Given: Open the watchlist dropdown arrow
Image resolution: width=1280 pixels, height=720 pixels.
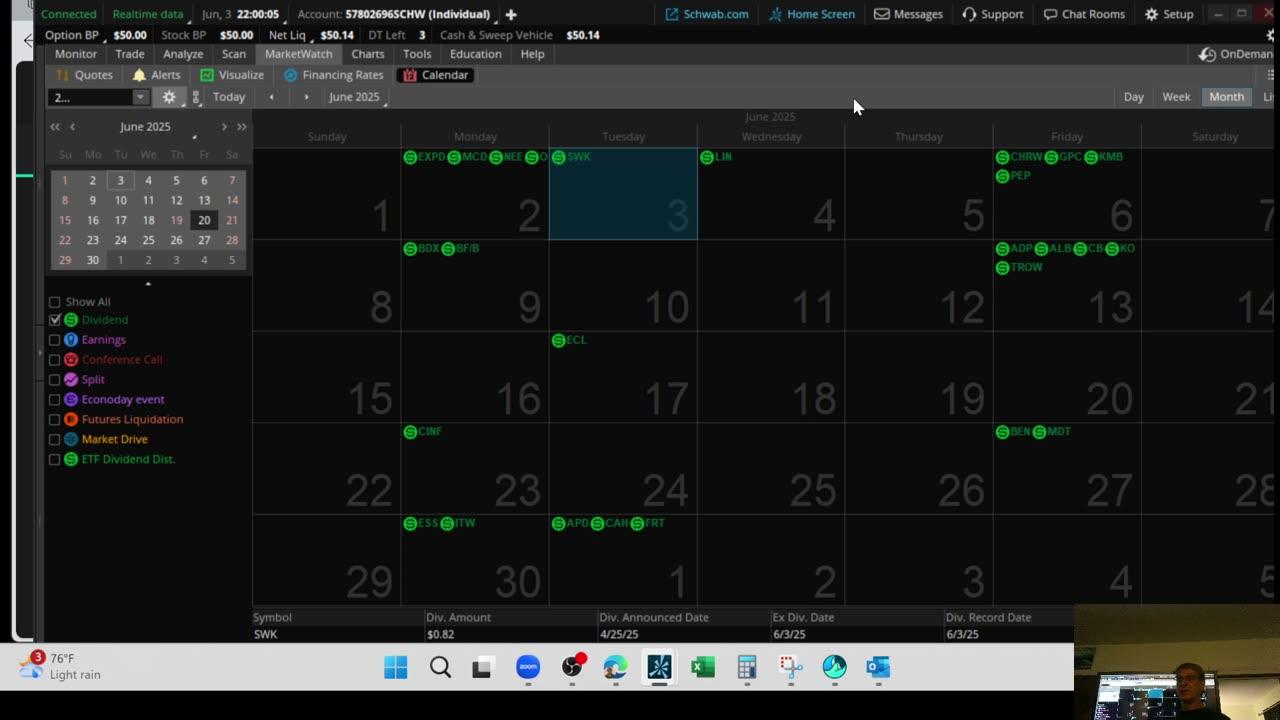Looking at the screenshot, I should click(140, 97).
